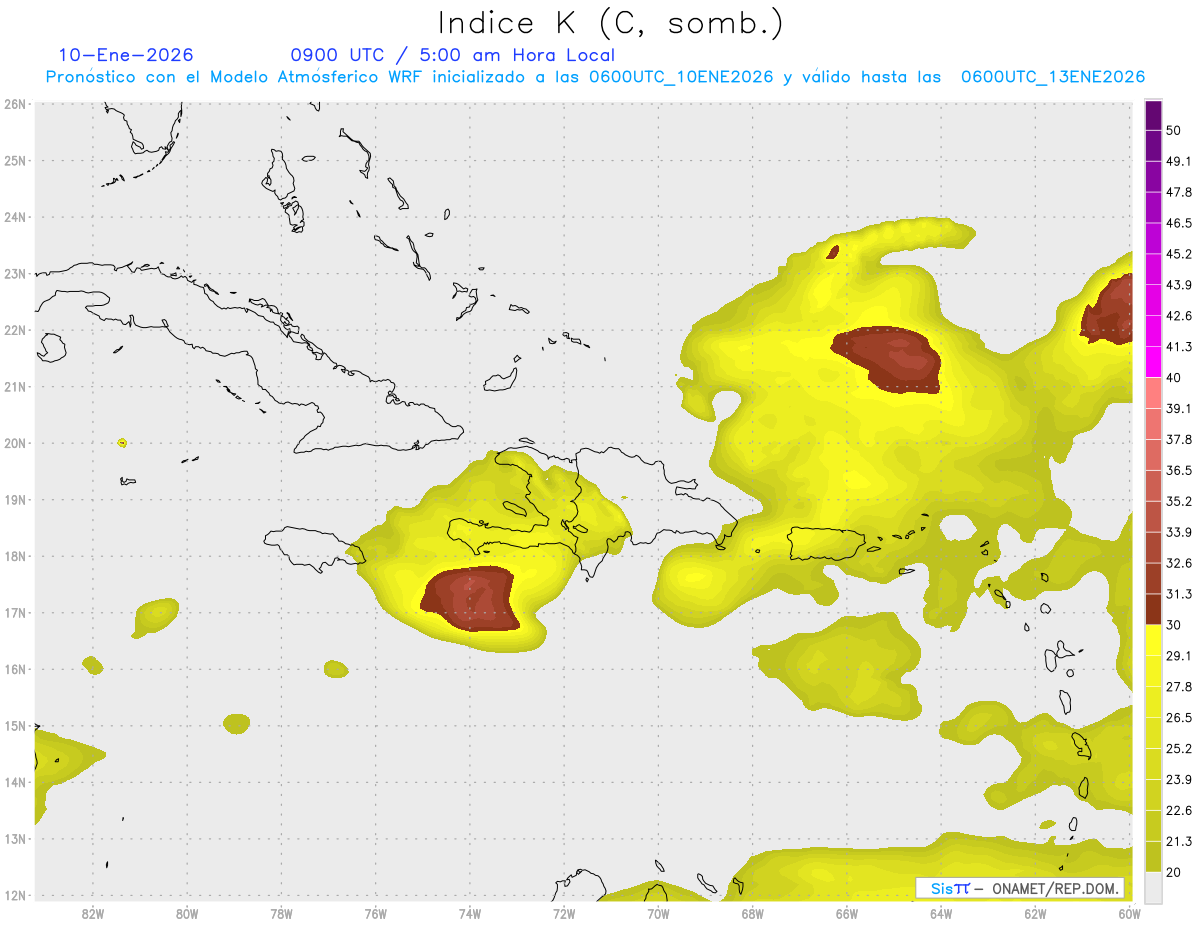Image resolution: width=1200 pixels, height=927 pixels.
Task: Click the '17N' latitude axis label
Action: tap(15, 612)
